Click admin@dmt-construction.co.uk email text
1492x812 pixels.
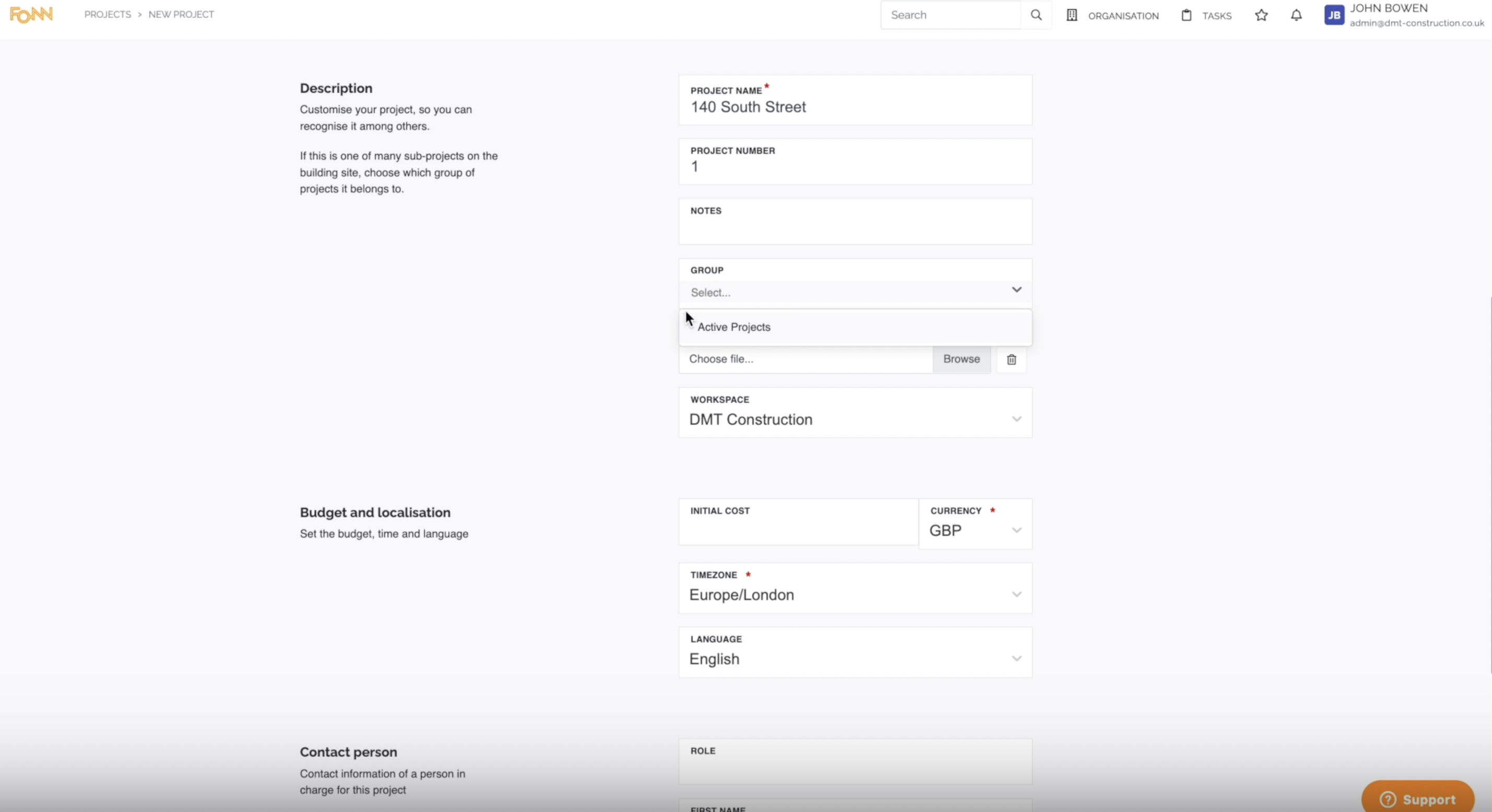pyautogui.click(x=1417, y=23)
